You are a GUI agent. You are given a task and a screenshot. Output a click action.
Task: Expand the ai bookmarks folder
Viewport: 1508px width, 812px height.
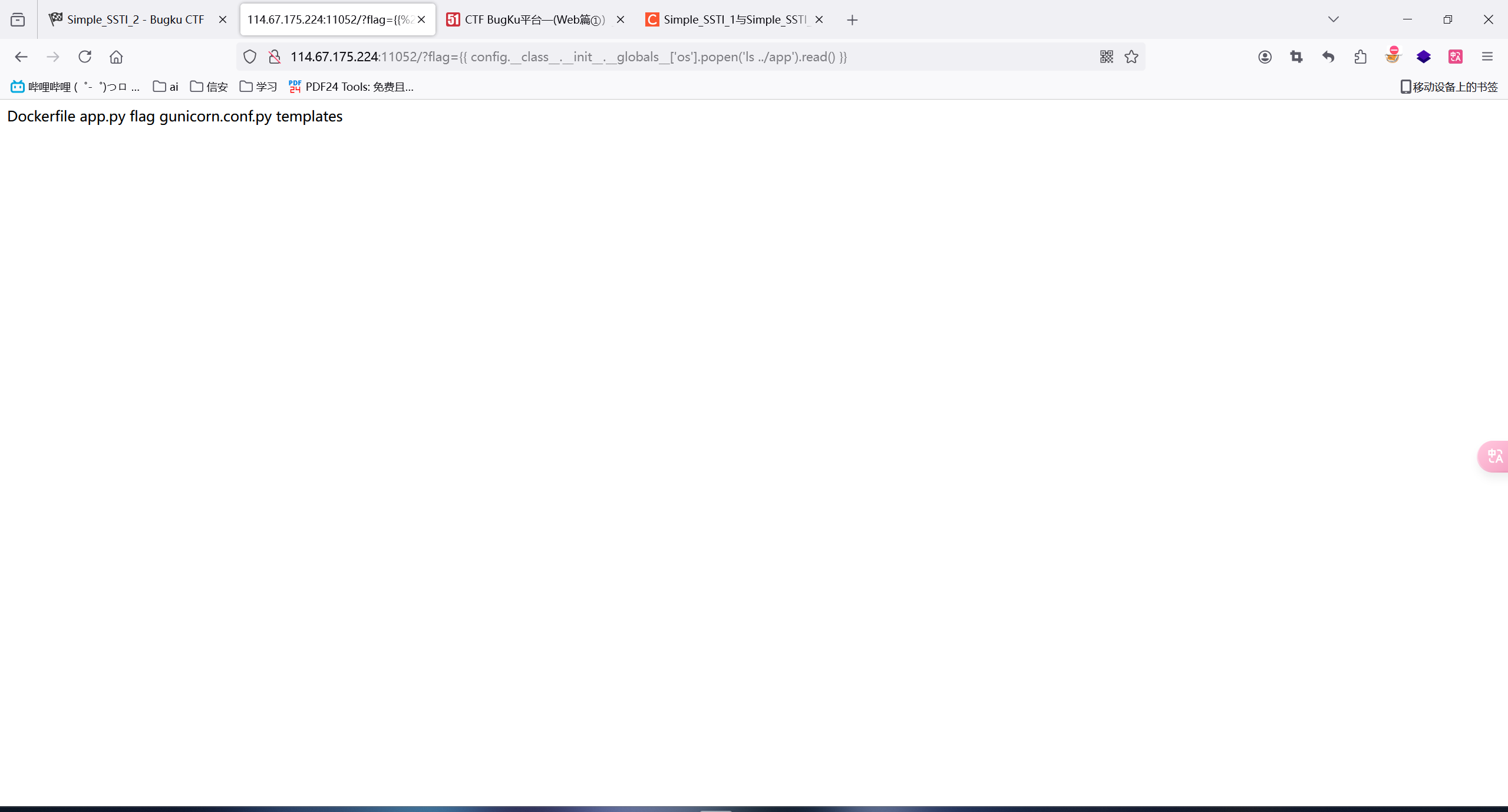point(166,87)
